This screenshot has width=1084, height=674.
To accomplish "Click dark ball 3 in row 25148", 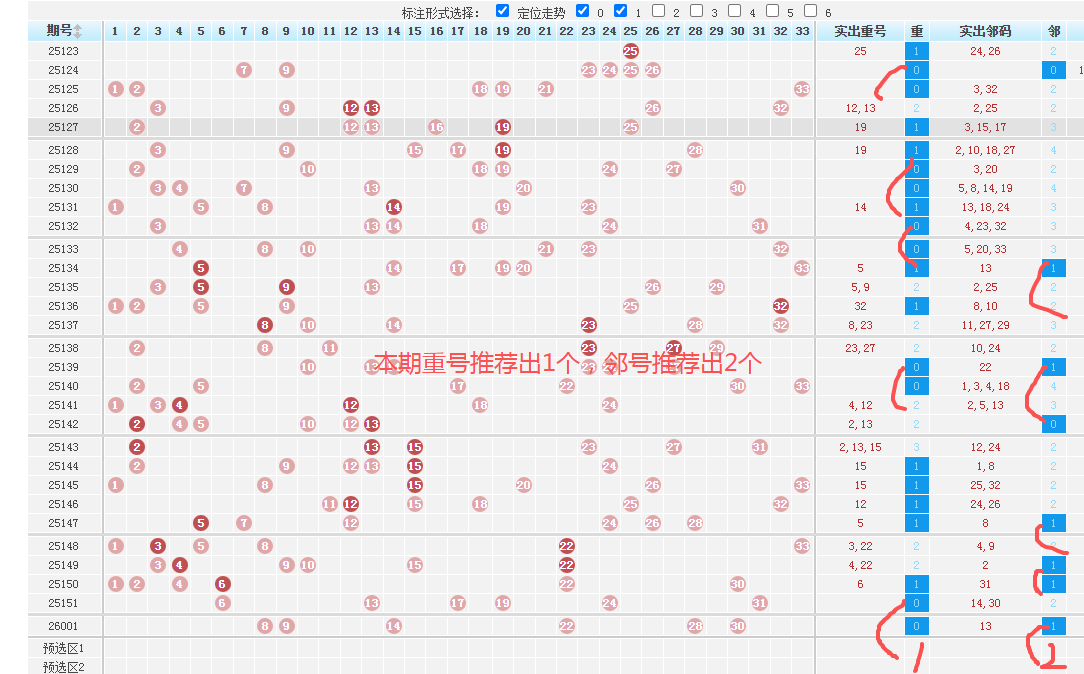I will tap(158, 546).
